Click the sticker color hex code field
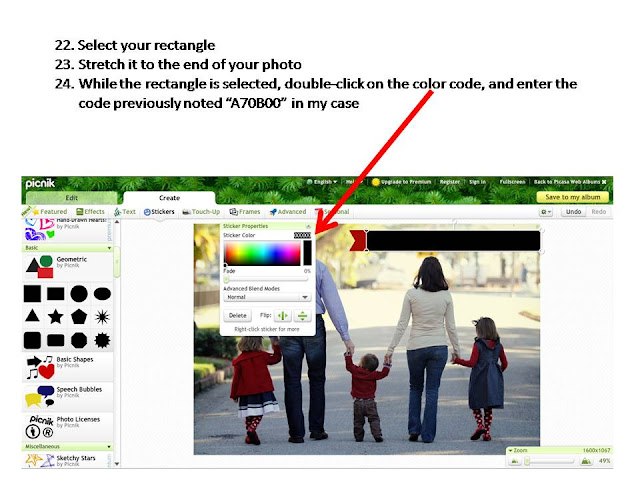The height and width of the screenshot is (480, 640). coord(302,236)
